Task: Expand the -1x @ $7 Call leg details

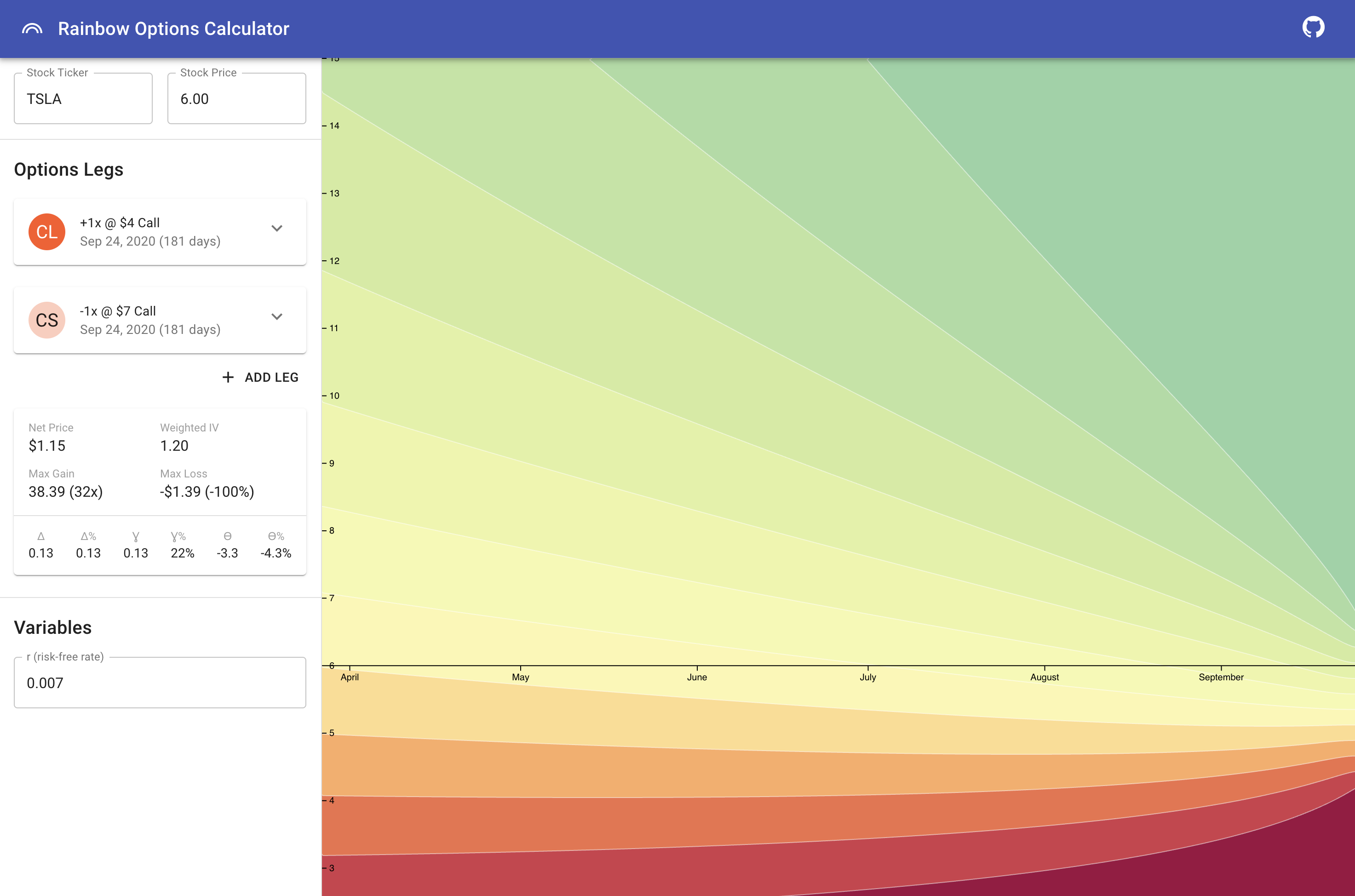Action: pos(278,316)
